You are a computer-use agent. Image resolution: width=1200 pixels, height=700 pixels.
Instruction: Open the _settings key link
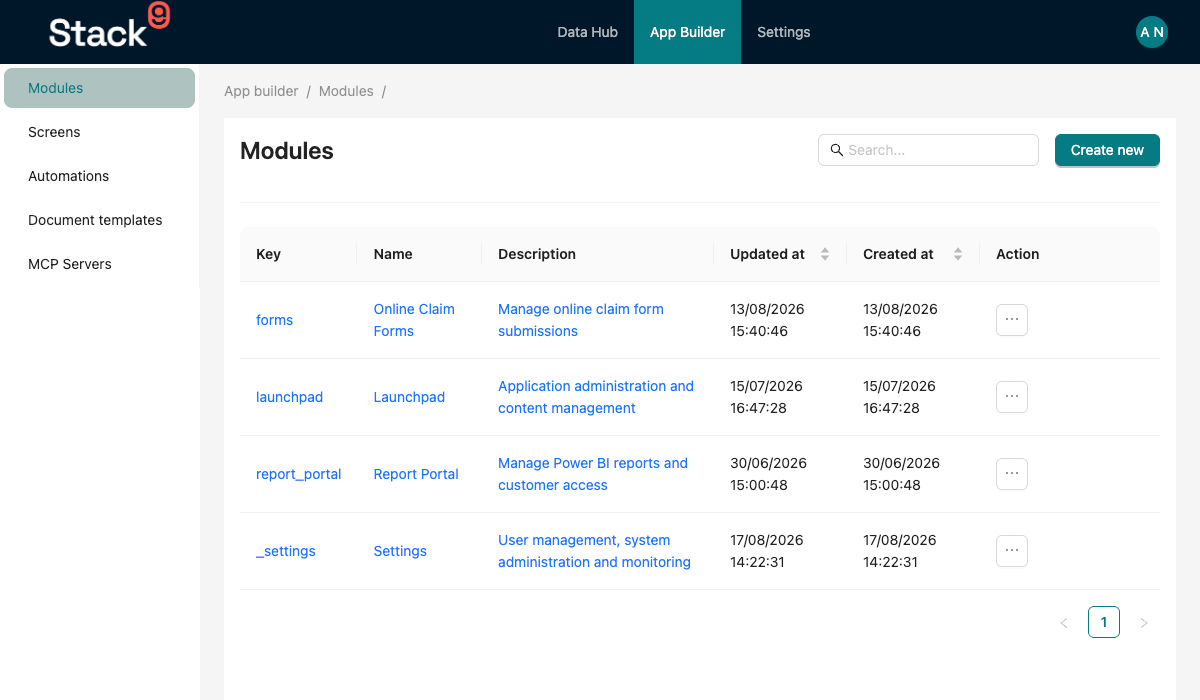click(285, 551)
